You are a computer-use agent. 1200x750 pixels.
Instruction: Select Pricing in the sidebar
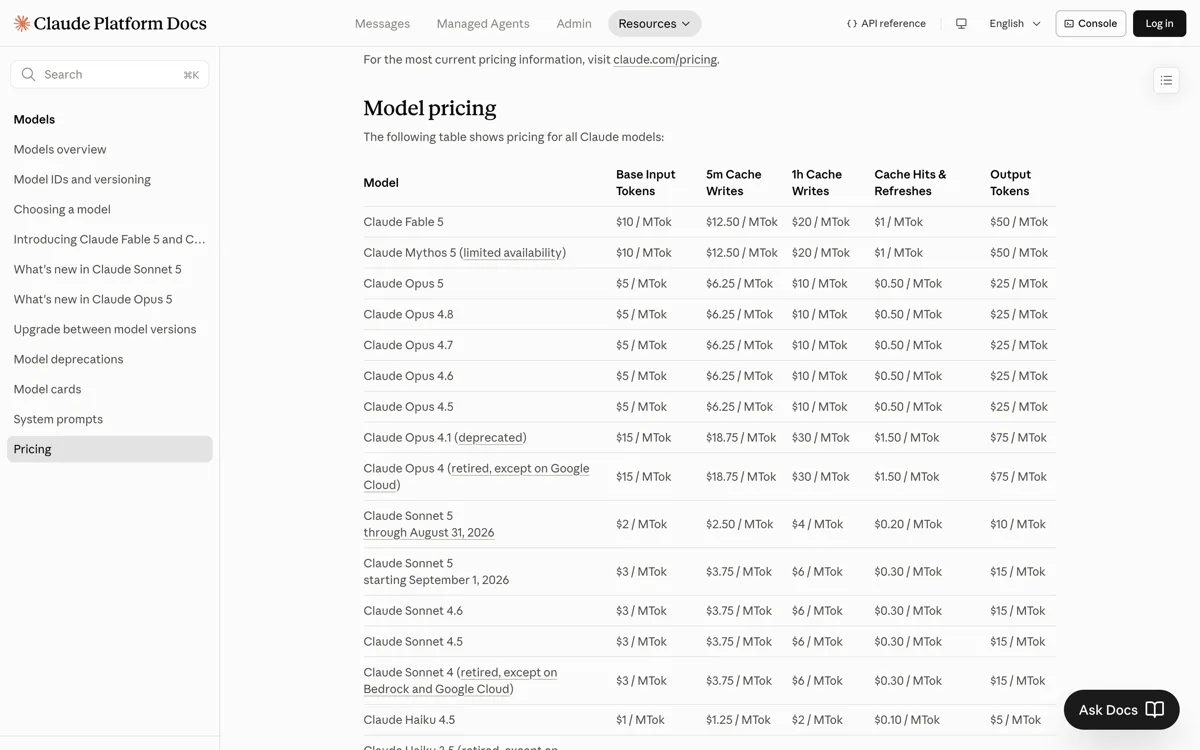110,449
